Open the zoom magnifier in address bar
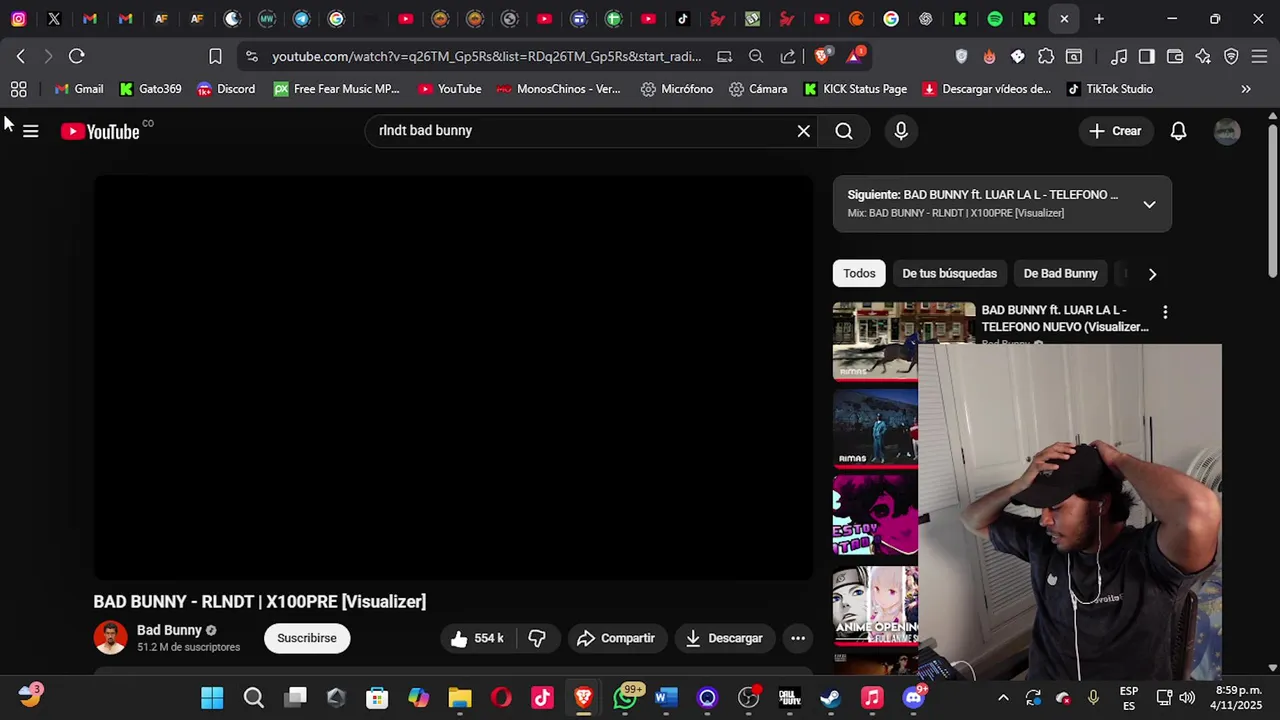 756,56
